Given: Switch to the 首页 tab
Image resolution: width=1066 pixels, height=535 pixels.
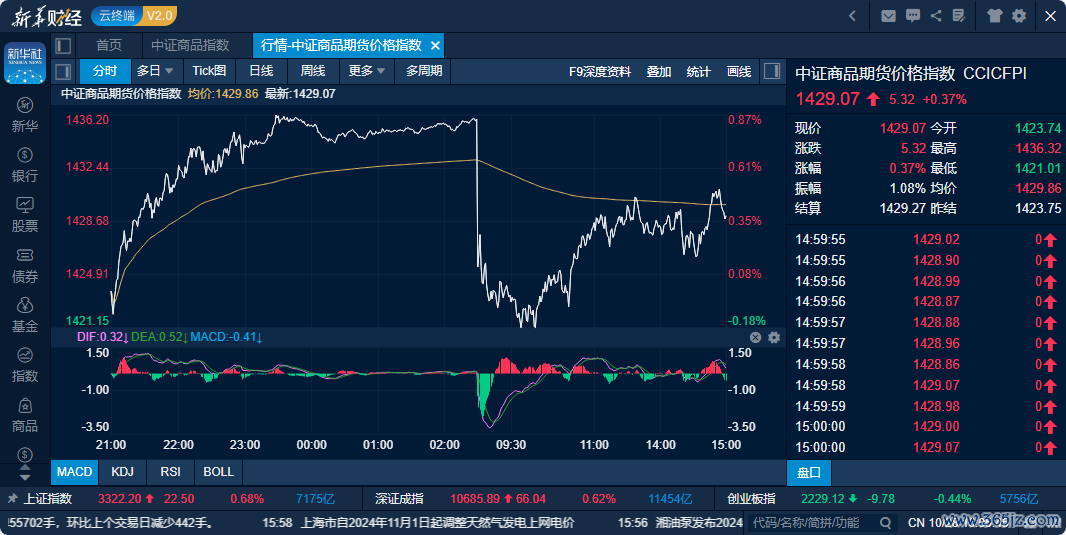Looking at the screenshot, I should click(109, 46).
